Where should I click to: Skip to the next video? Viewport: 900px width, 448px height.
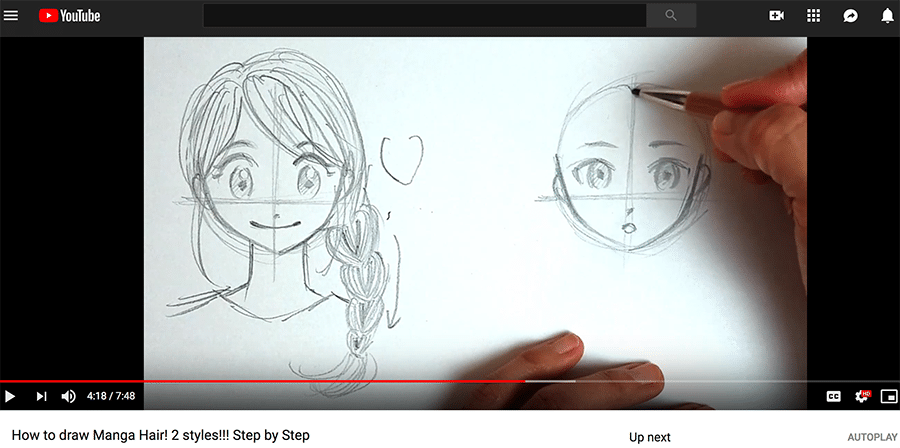[x=41, y=396]
